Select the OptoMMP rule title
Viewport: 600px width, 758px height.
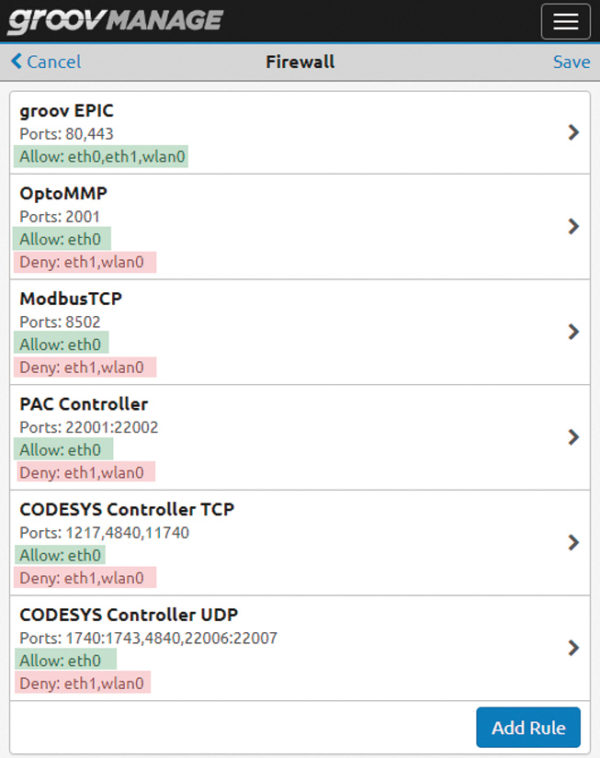click(x=63, y=193)
